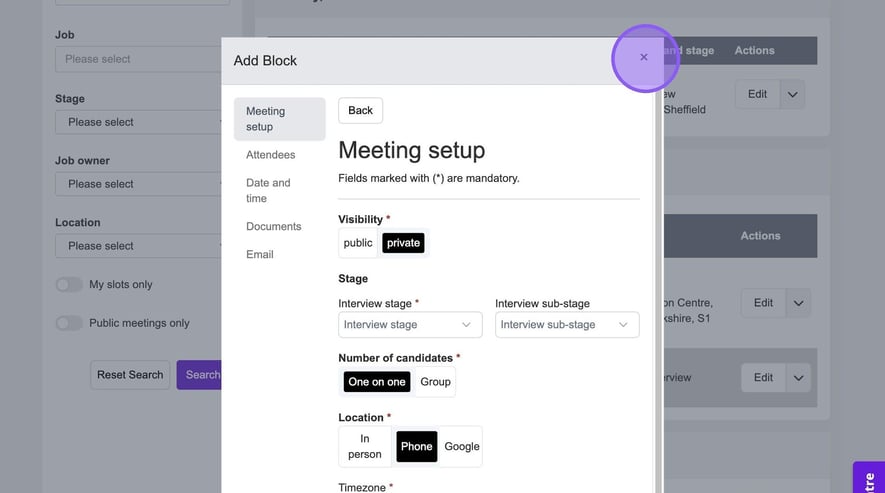Click the Reset Search button
885x493 pixels.
(x=130, y=375)
